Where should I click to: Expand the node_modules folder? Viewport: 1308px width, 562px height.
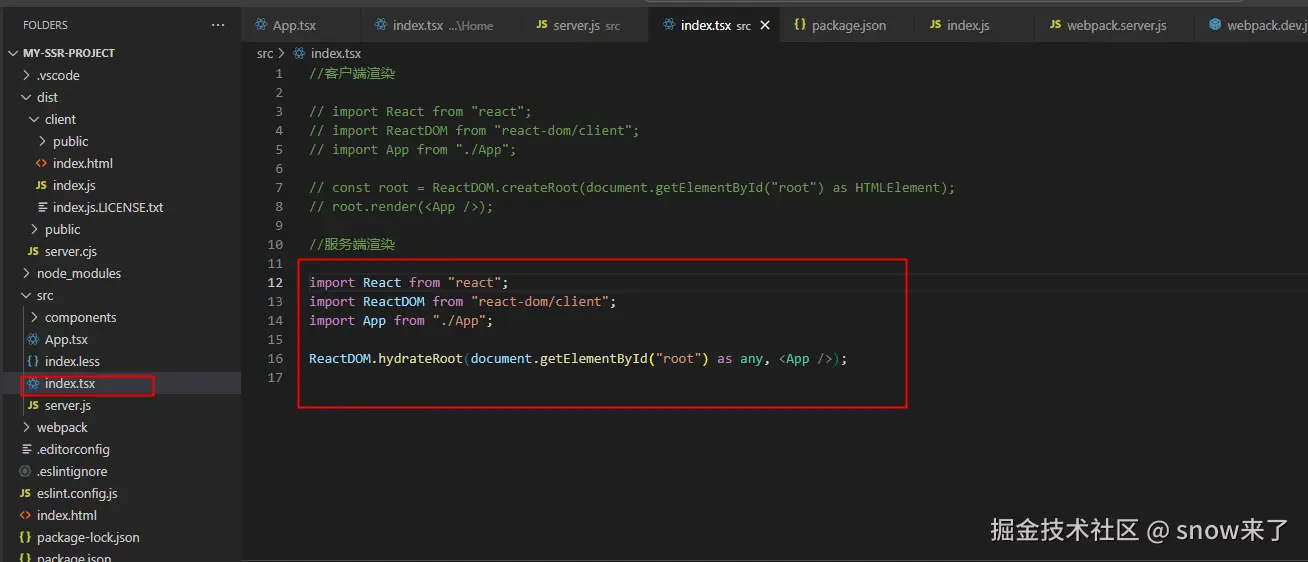point(26,273)
